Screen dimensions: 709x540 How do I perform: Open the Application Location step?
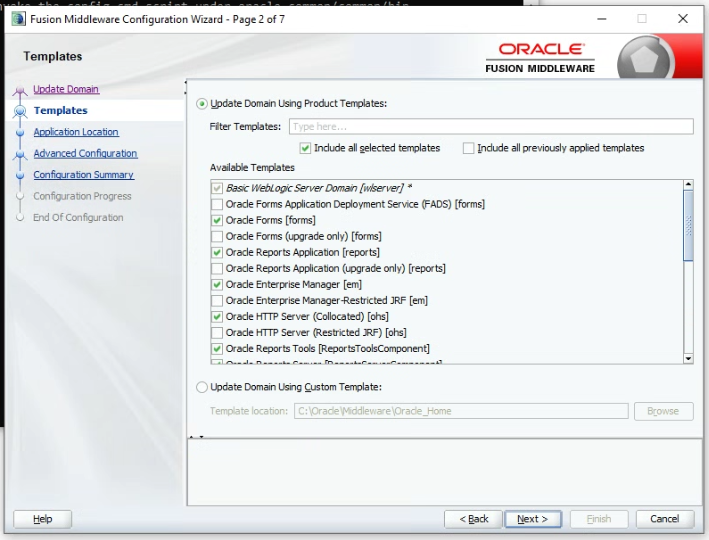(x=76, y=132)
